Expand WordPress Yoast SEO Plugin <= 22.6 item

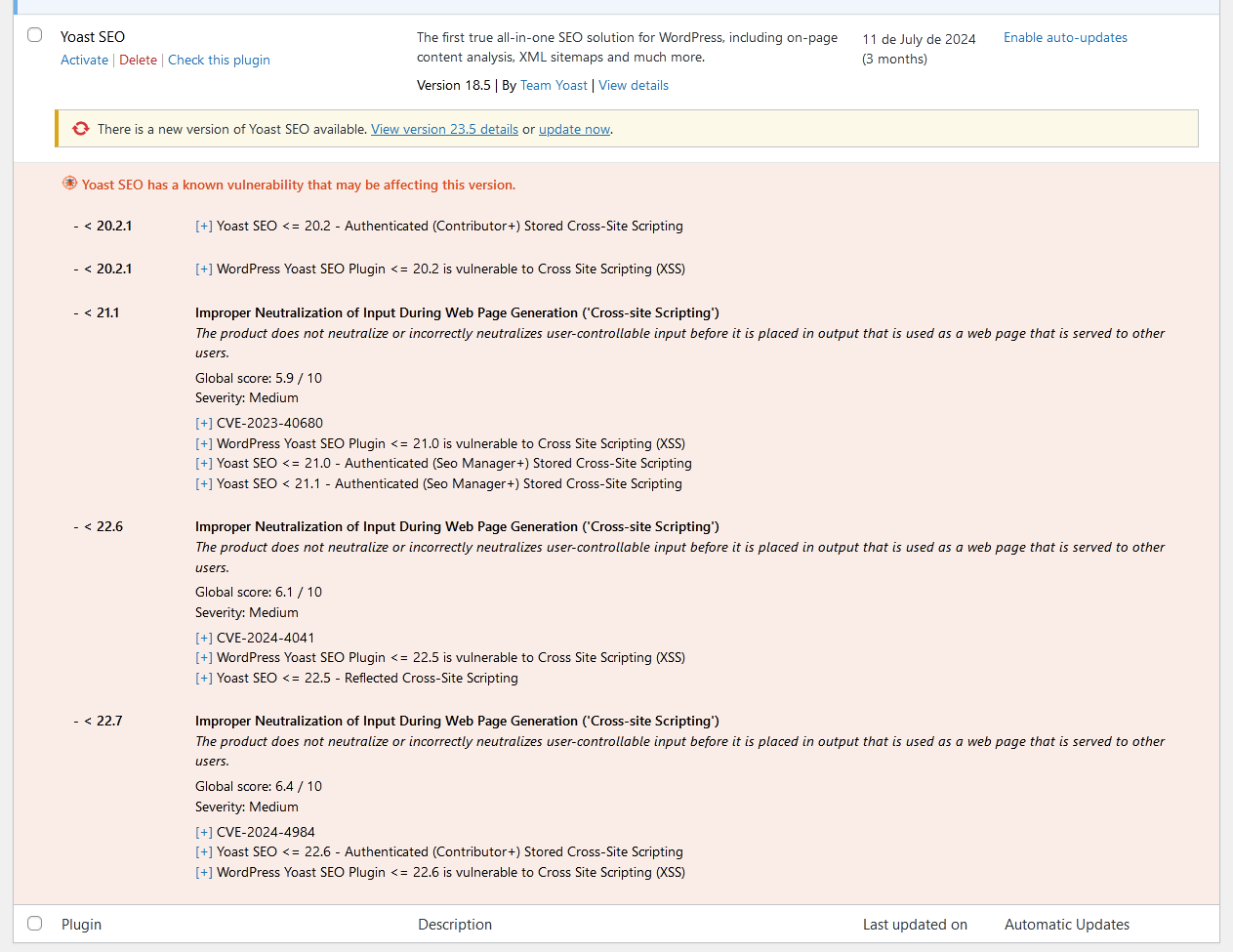pos(204,873)
